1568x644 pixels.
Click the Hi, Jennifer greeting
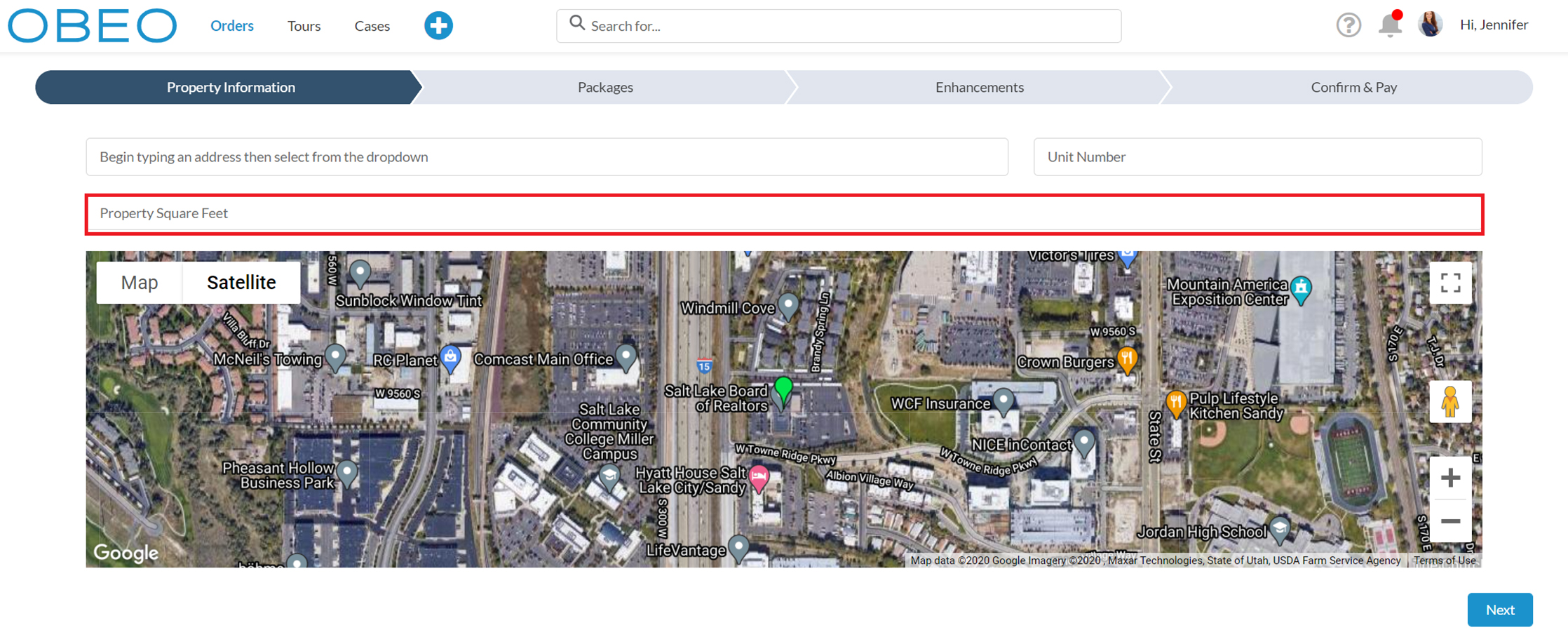click(x=1494, y=25)
